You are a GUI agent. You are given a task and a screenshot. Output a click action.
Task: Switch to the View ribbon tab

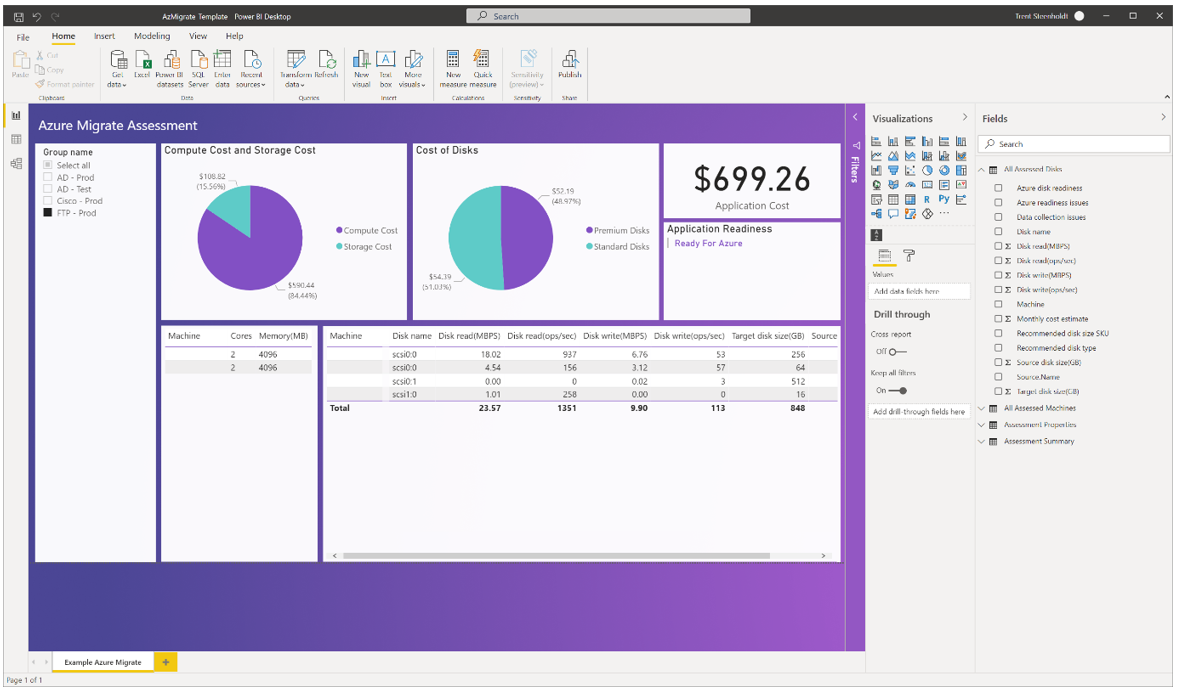[198, 36]
